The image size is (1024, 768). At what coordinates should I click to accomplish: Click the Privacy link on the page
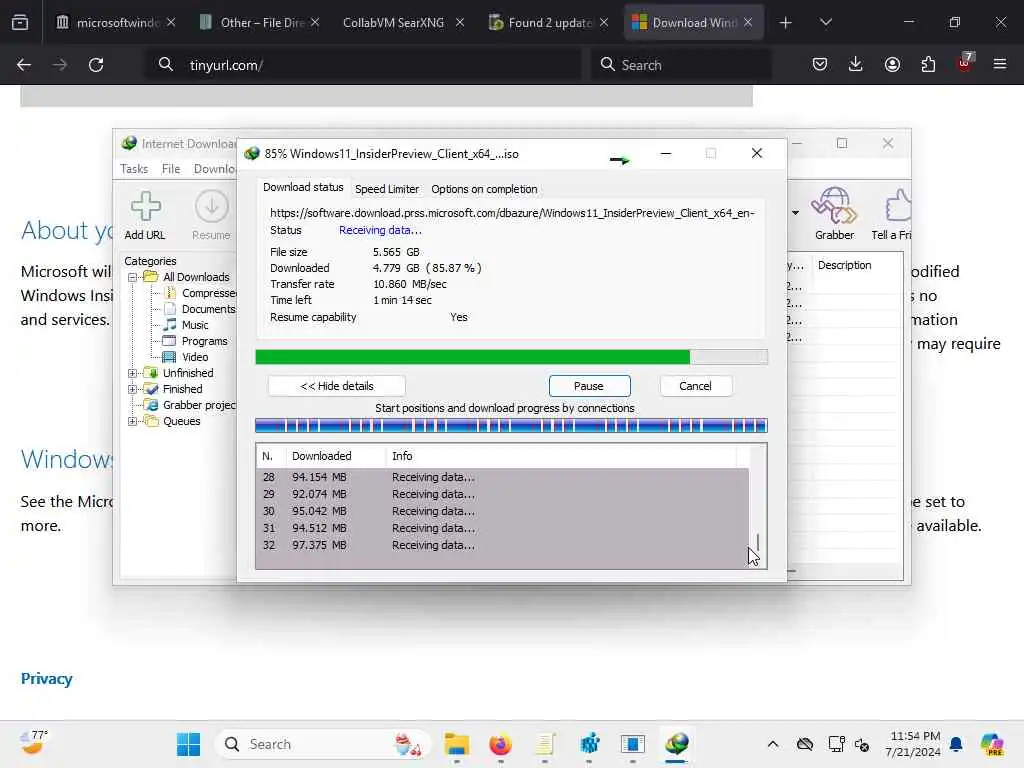46,679
